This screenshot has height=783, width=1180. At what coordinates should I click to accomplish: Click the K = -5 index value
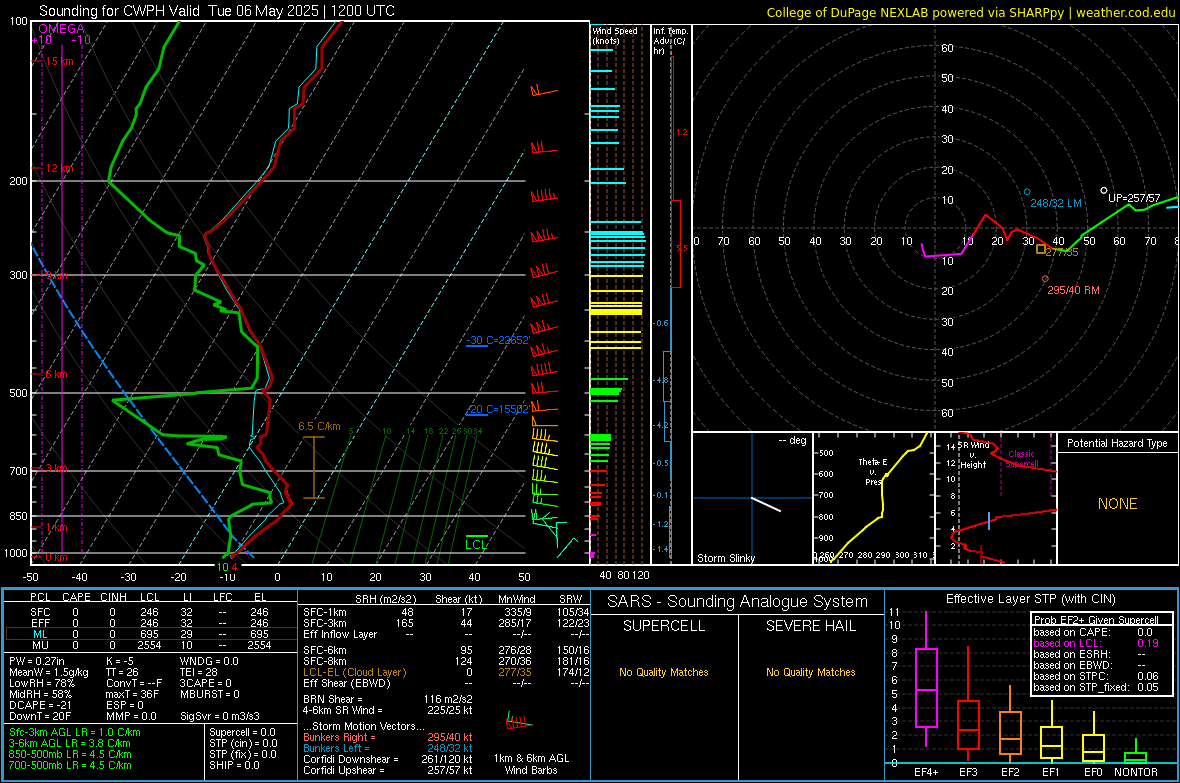(x=120, y=661)
